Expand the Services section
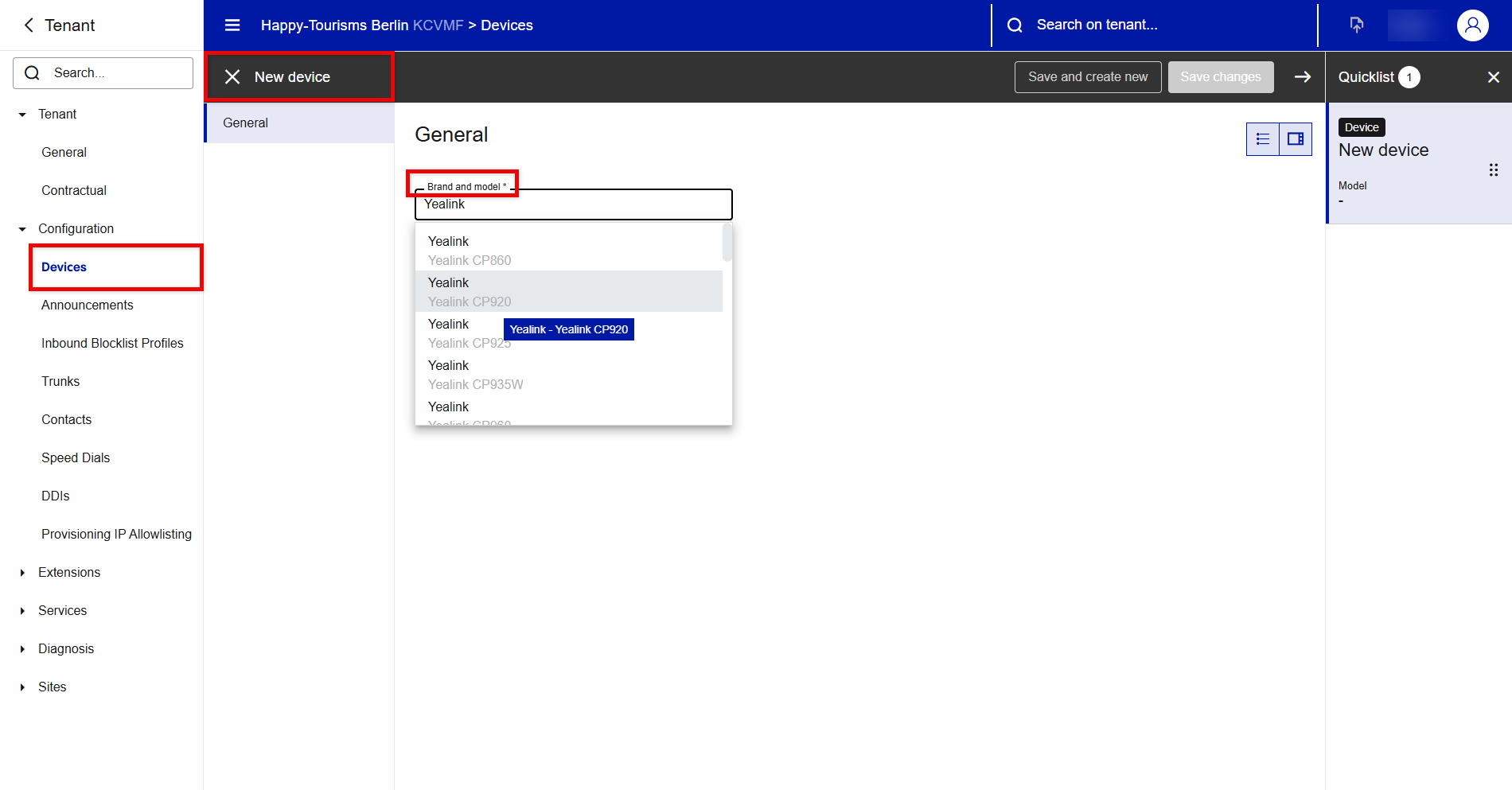Viewport: 1512px width, 790px height. (22, 611)
